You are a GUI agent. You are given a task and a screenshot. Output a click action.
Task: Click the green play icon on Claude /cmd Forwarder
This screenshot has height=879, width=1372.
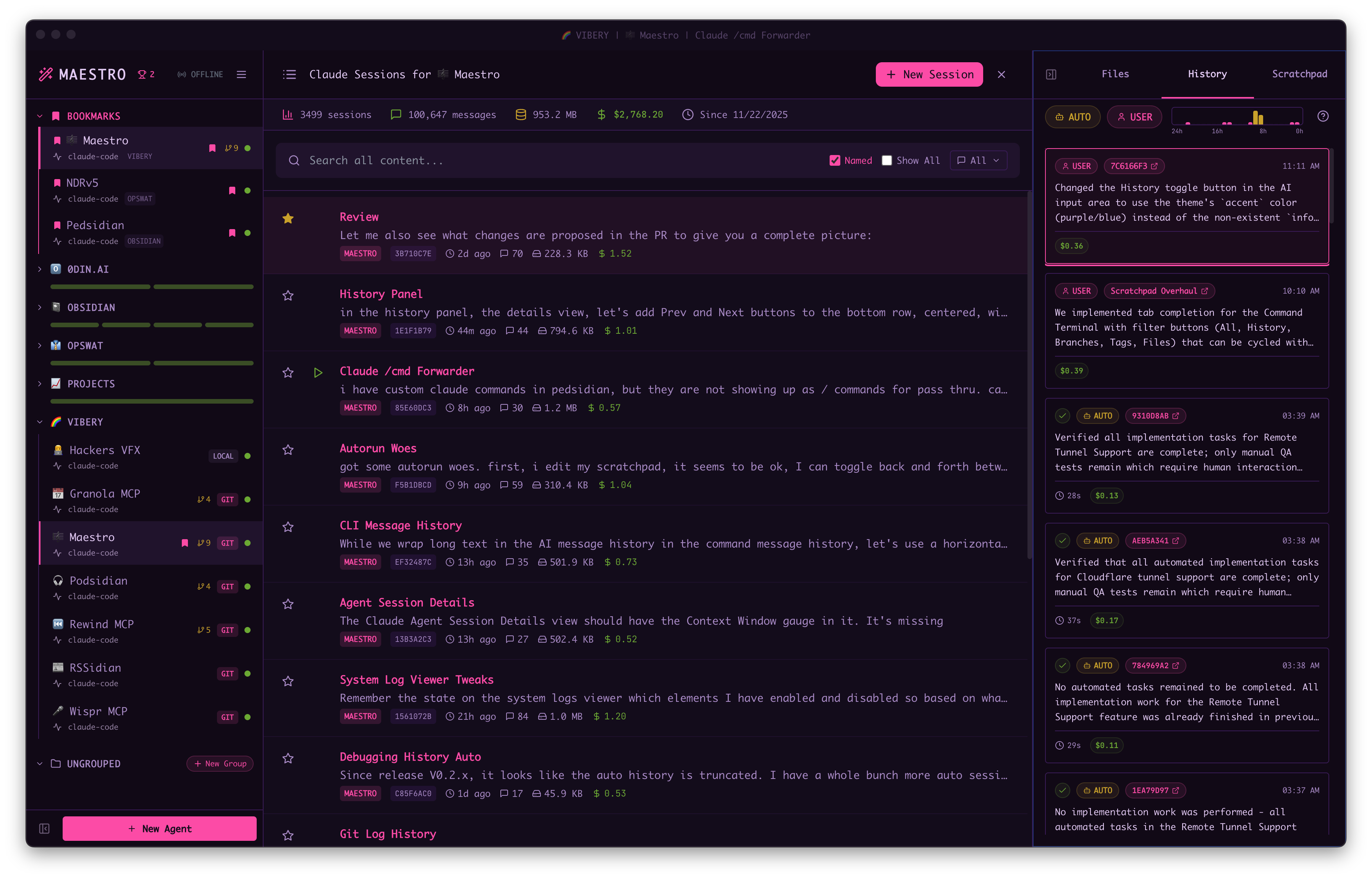tap(318, 373)
